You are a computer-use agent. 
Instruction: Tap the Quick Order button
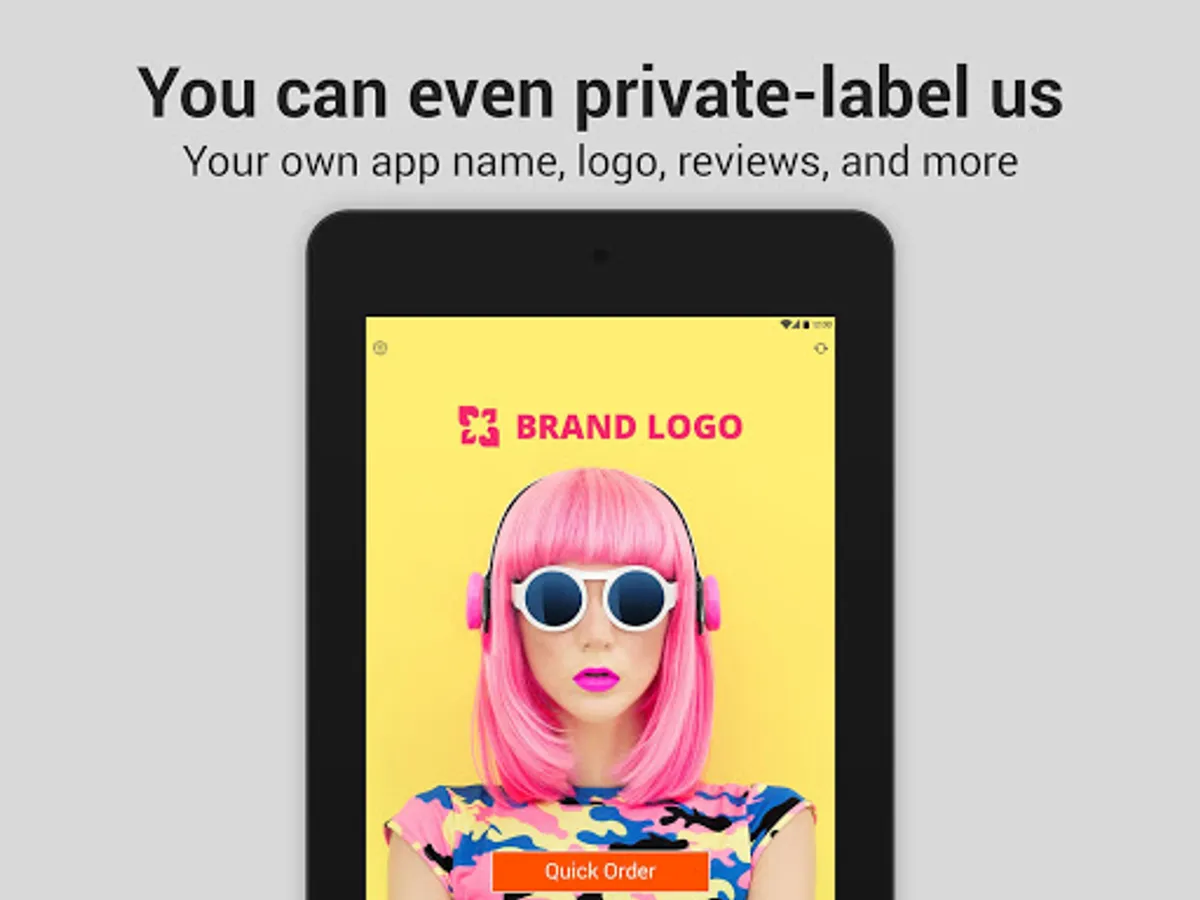point(600,871)
